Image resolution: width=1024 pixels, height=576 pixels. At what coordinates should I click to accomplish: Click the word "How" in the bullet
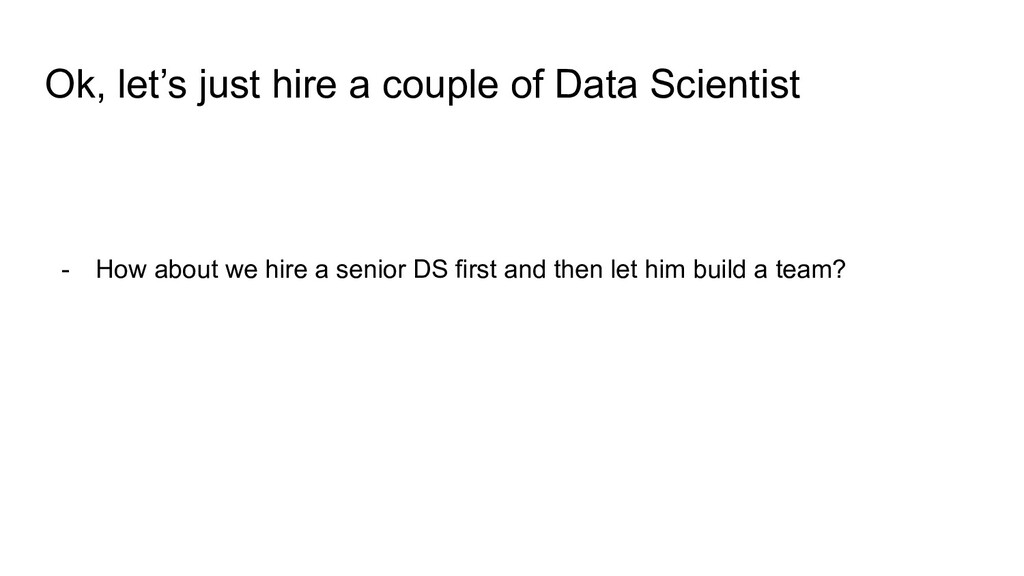(121, 269)
